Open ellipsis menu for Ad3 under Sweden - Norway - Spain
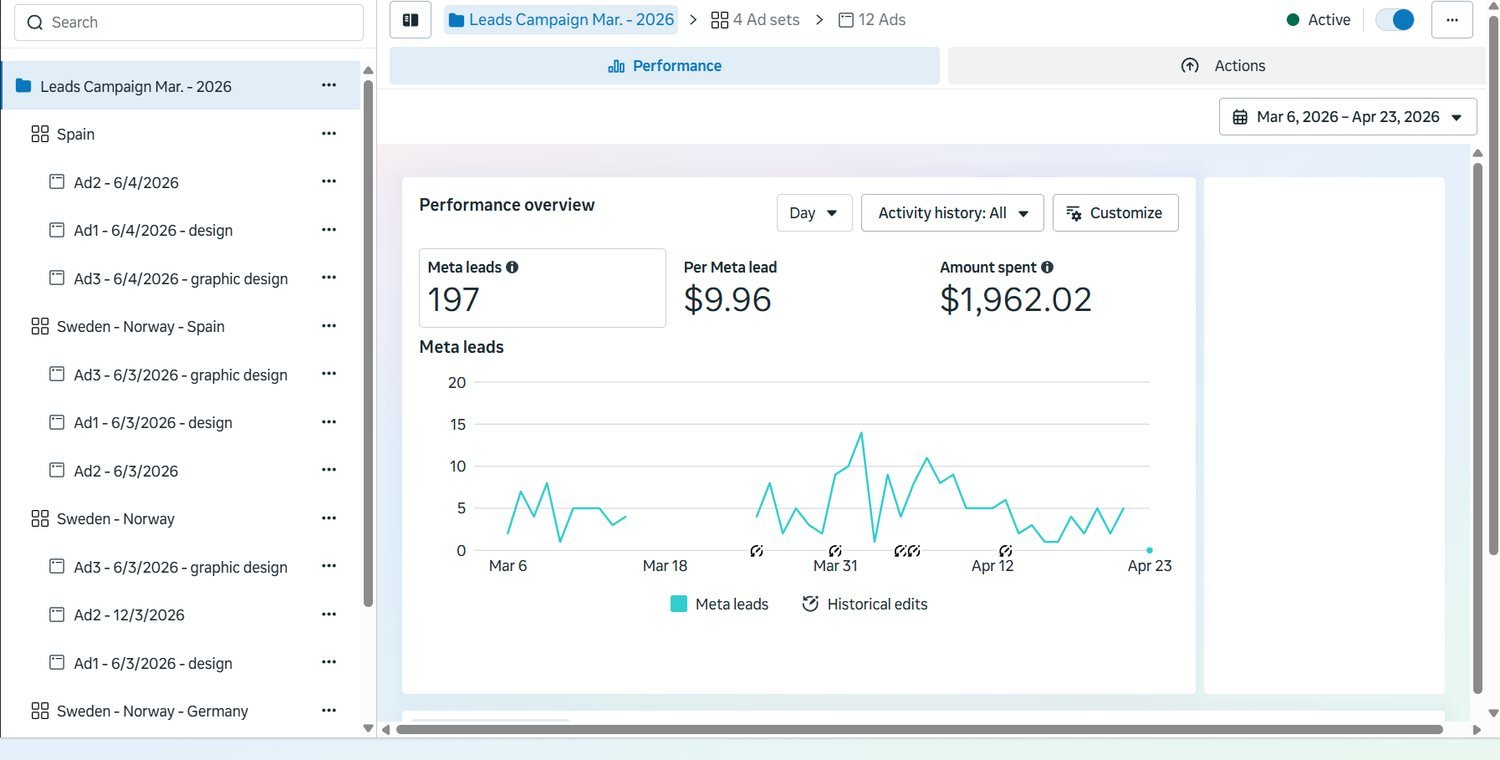The width and height of the screenshot is (1500, 760). click(x=329, y=374)
